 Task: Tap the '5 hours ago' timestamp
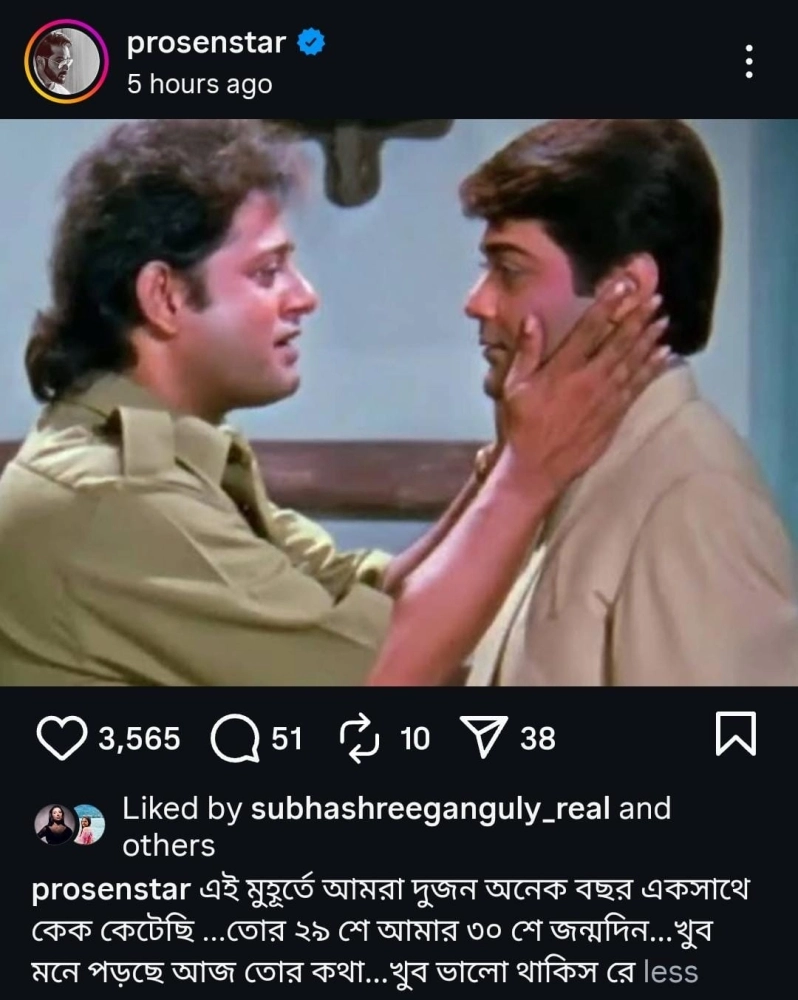click(x=200, y=84)
